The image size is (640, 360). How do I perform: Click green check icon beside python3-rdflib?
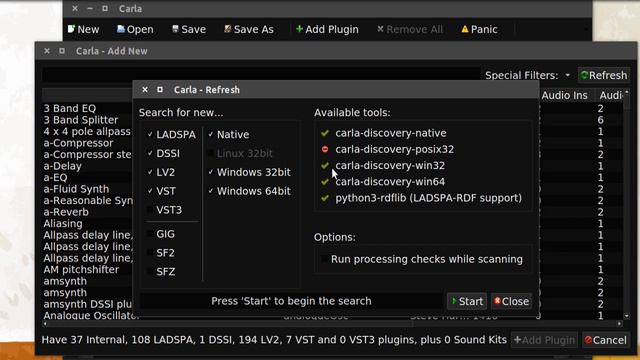(x=325, y=198)
